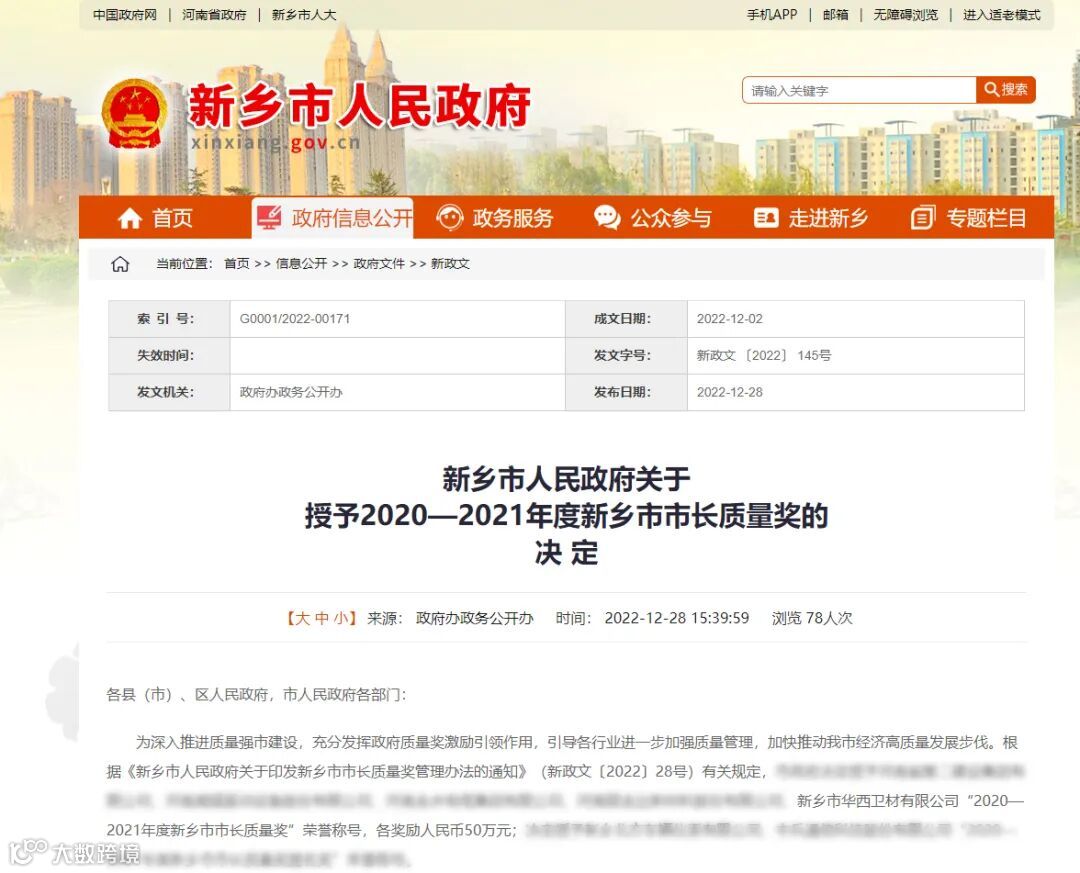Click the 新乡市人民政府 site title

point(359,105)
